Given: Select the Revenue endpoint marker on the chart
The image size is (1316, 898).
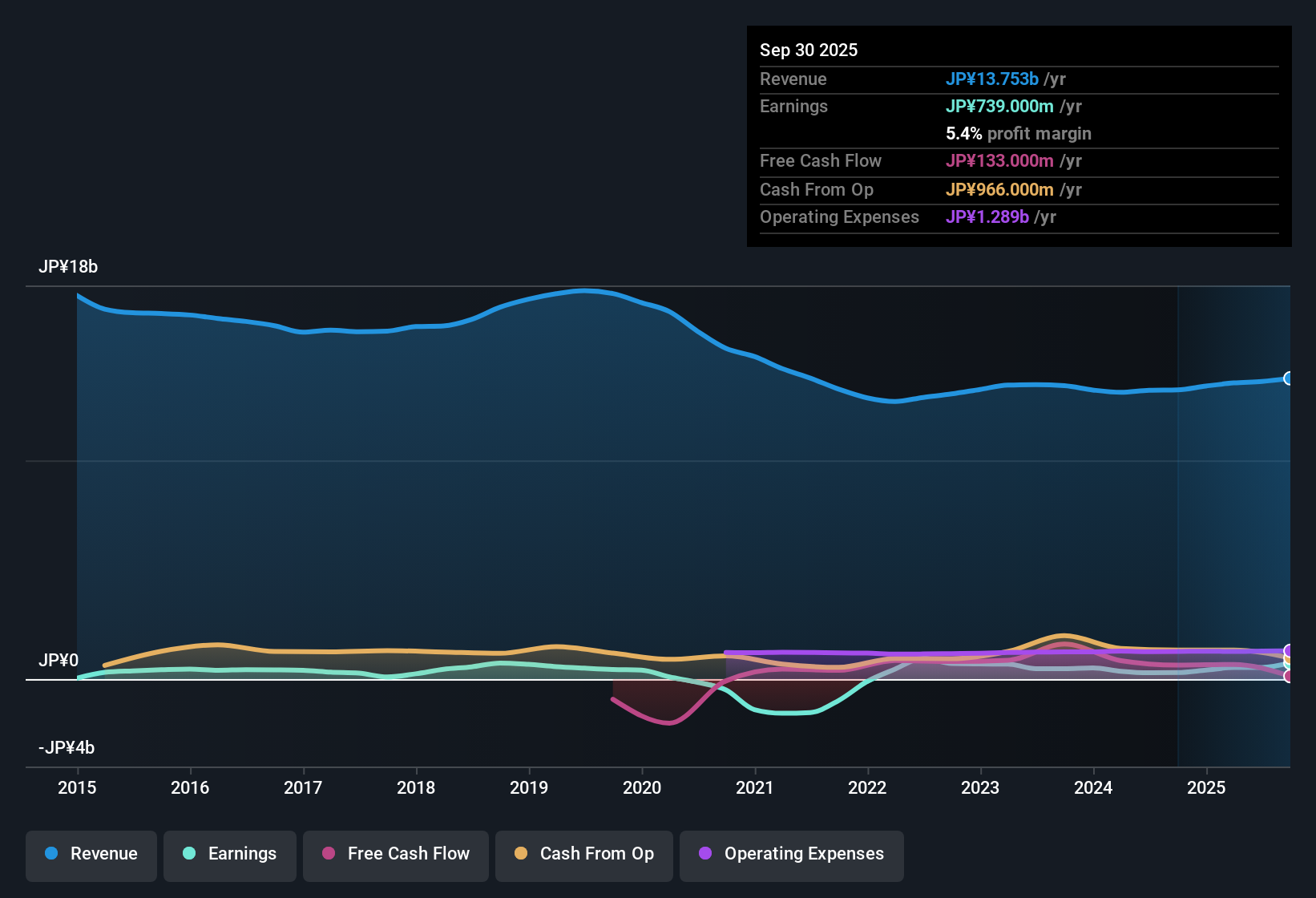Looking at the screenshot, I should coord(1289,377).
